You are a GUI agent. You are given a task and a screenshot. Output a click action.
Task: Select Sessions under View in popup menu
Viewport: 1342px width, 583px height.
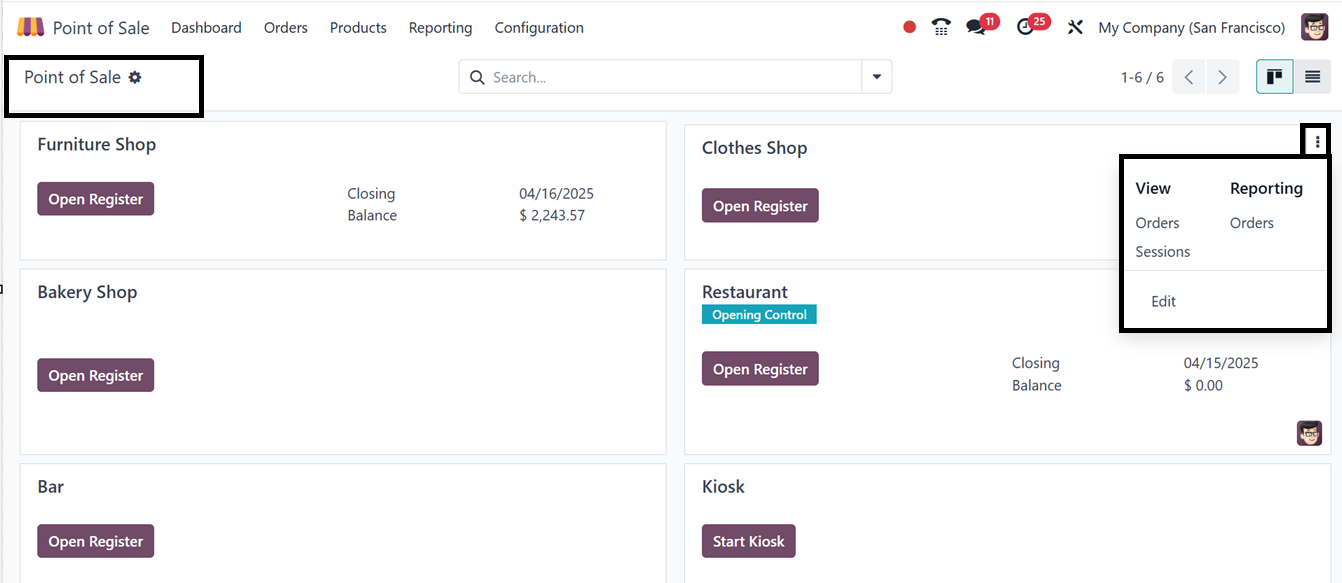click(x=1162, y=252)
